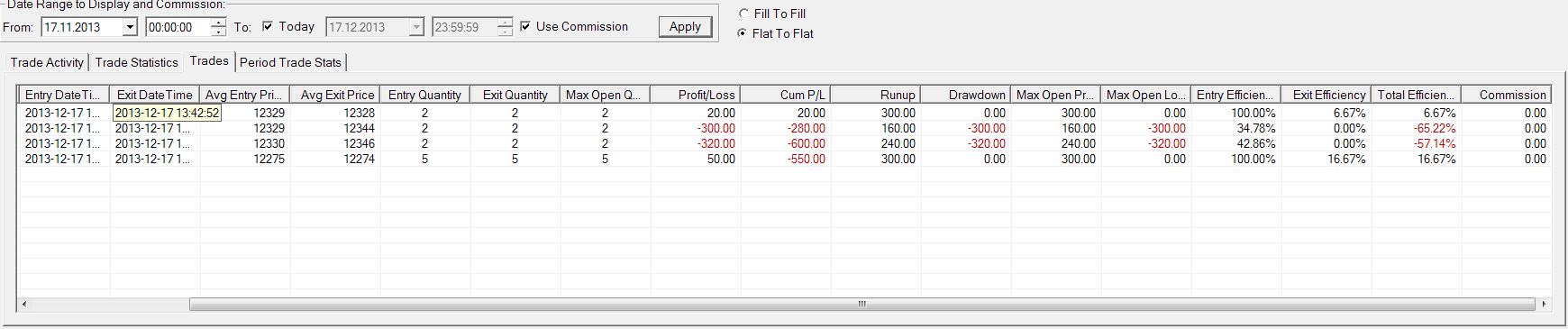The height and width of the screenshot is (329, 1568).
Task: Open the Period Trade Stats tab
Action: [290, 62]
